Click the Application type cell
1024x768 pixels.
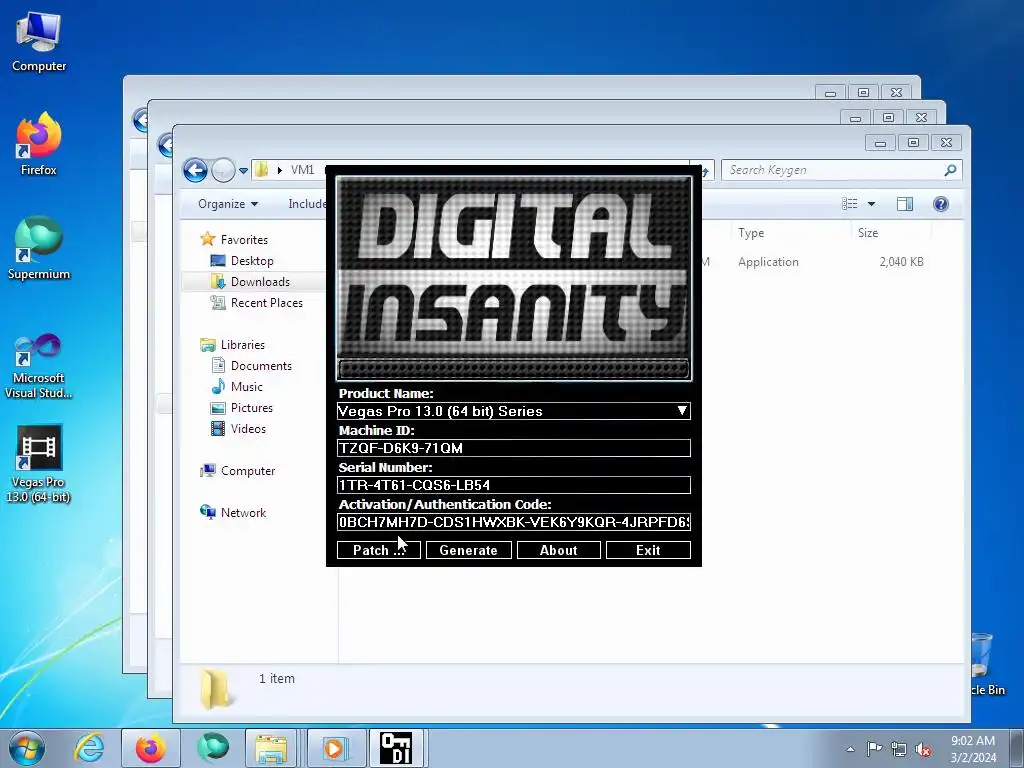768,262
